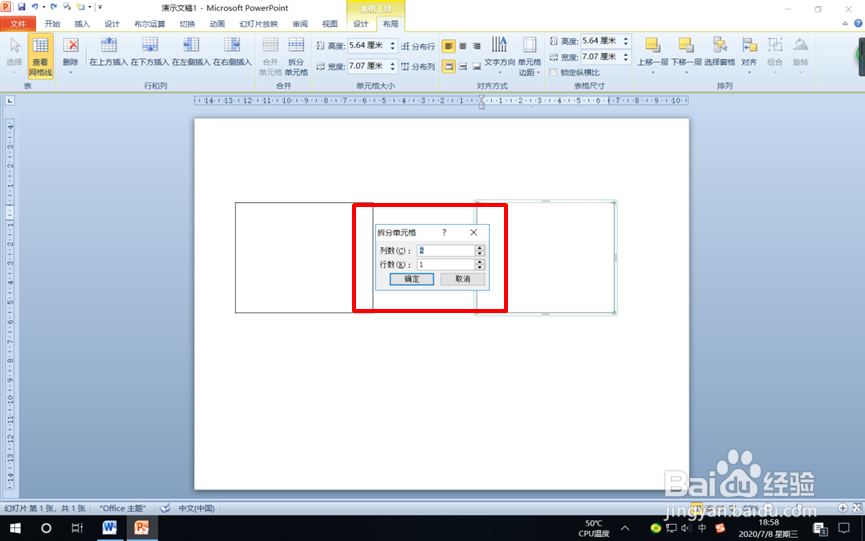Open Selection Pane (选择窗格)
Viewport: 865px width, 541px height.
point(719,52)
